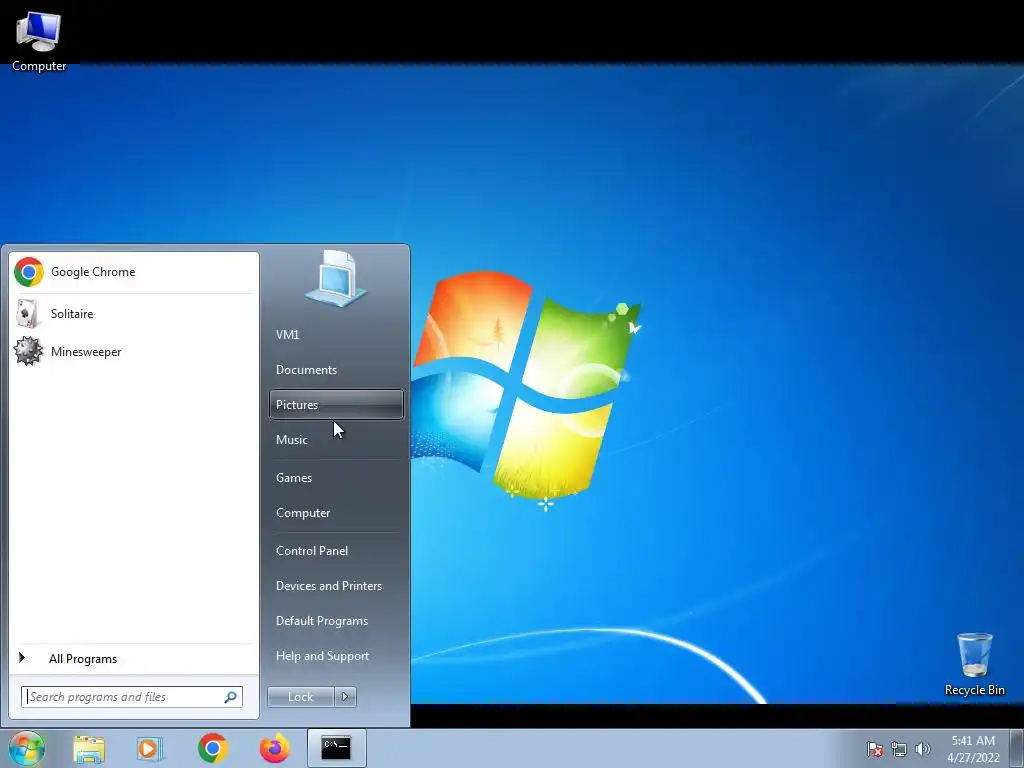1024x768 pixels.
Task: Launch Chrome from the taskbar
Action: tap(212, 748)
